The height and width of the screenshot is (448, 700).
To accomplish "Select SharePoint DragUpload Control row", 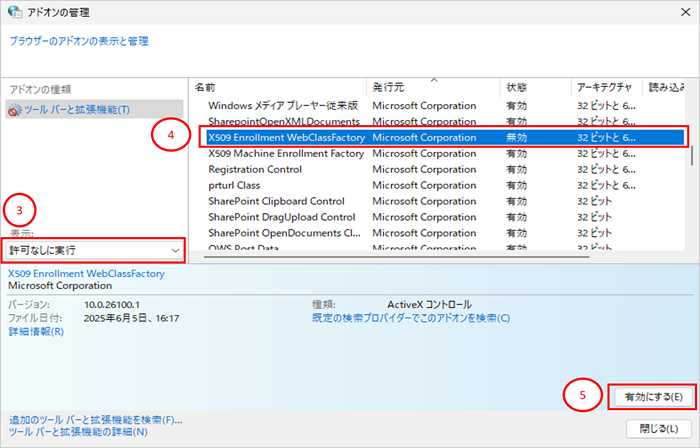I will [281, 217].
